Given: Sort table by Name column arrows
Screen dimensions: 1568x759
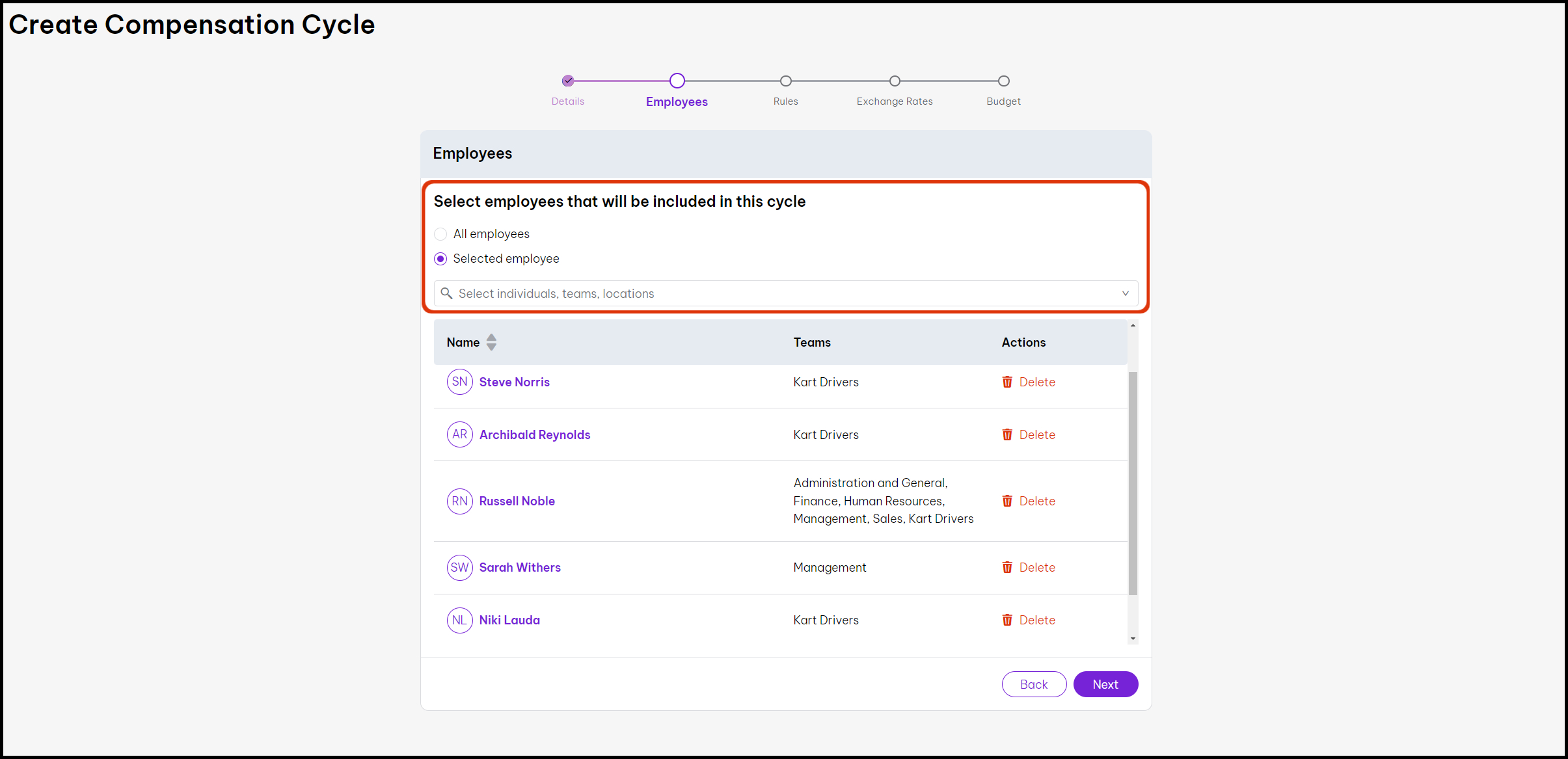Looking at the screenshot, I should pos(491,342).
